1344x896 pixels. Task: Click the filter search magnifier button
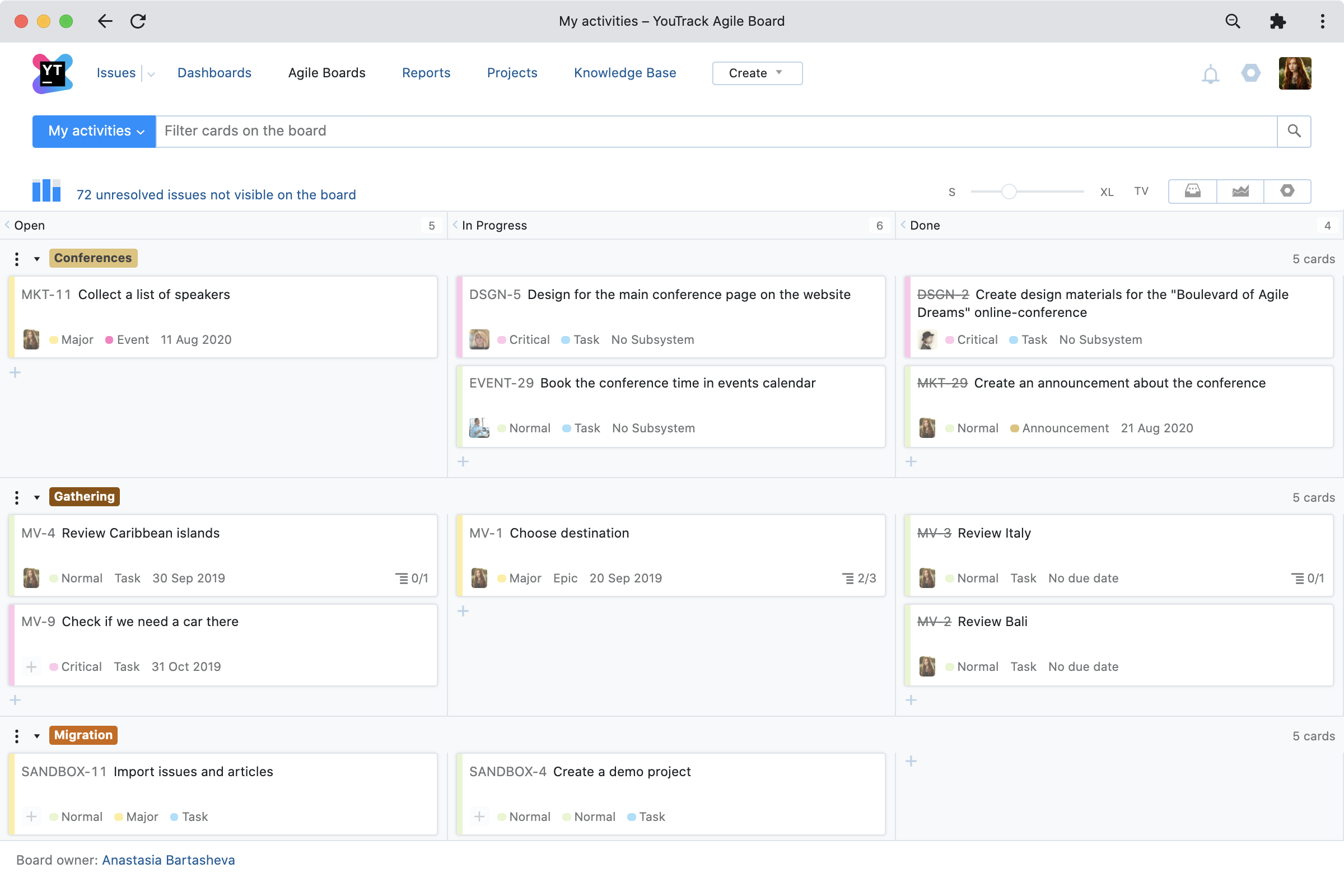point(1294,132)
